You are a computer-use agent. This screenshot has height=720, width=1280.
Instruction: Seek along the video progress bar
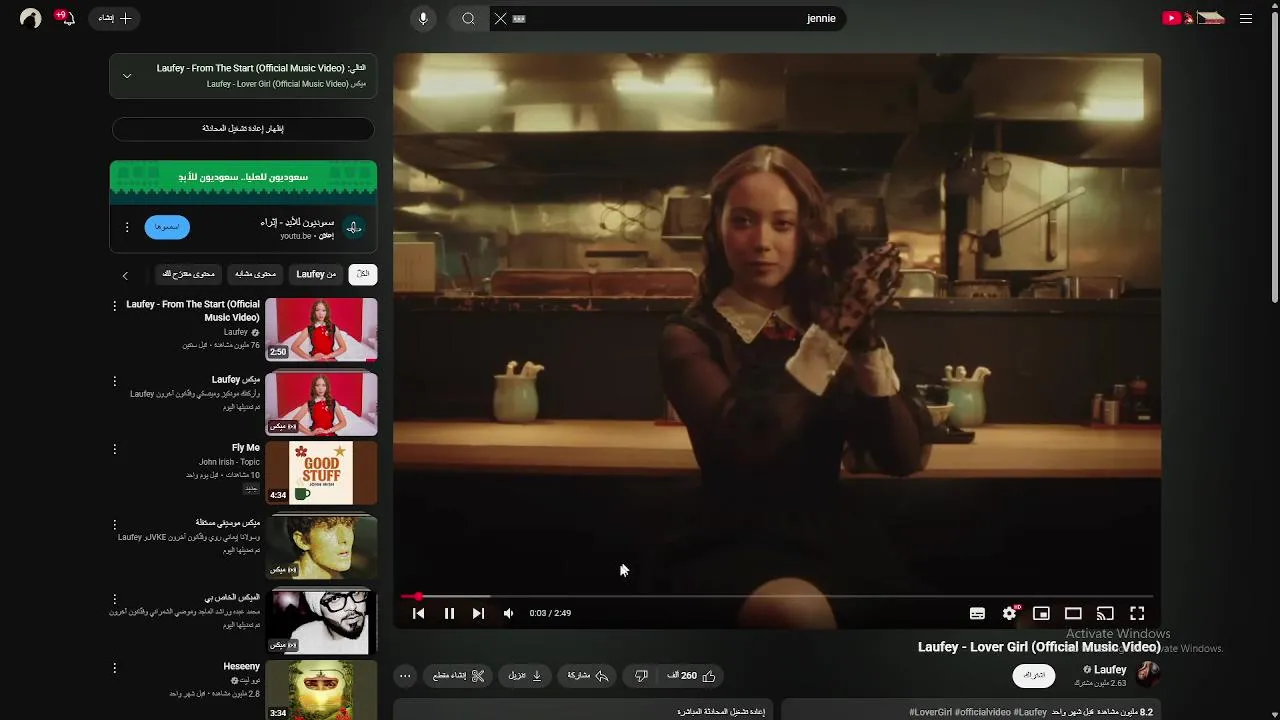777,596
